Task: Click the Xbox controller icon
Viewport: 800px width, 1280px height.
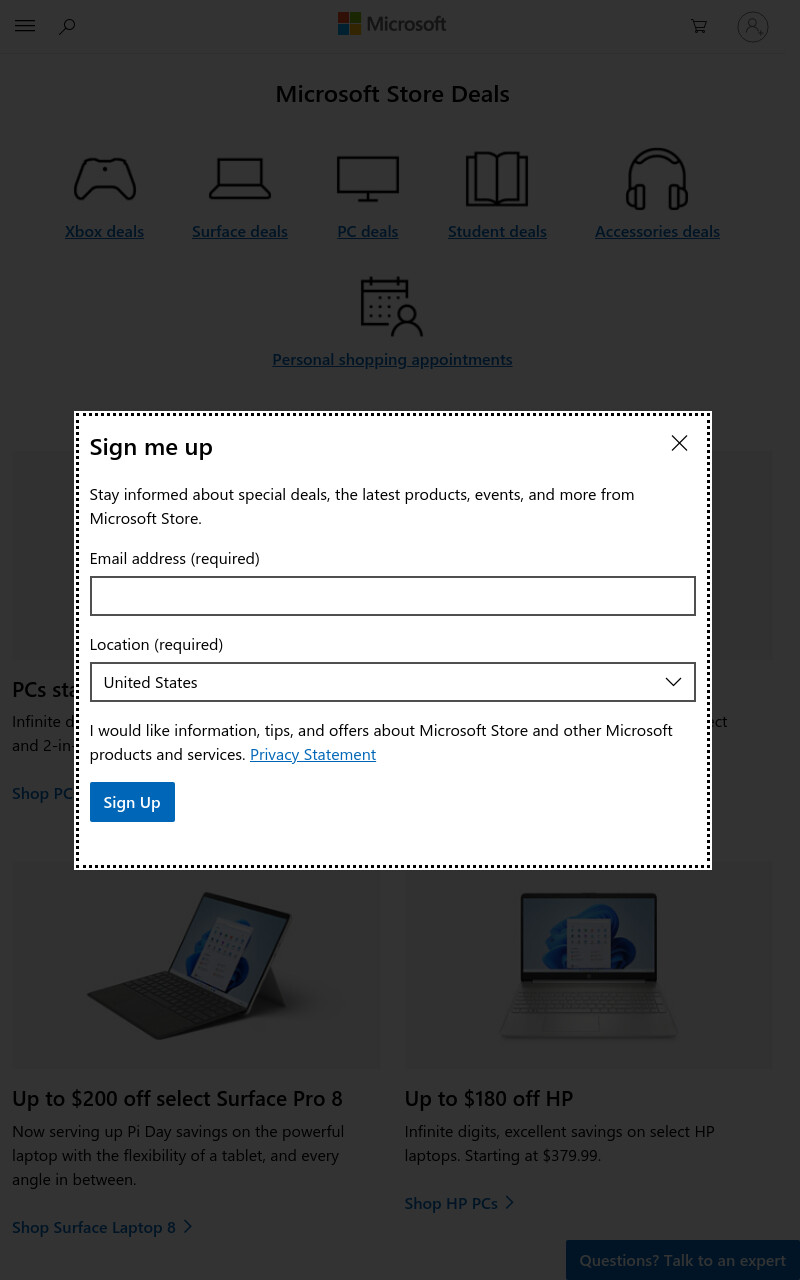Action: 105,179
